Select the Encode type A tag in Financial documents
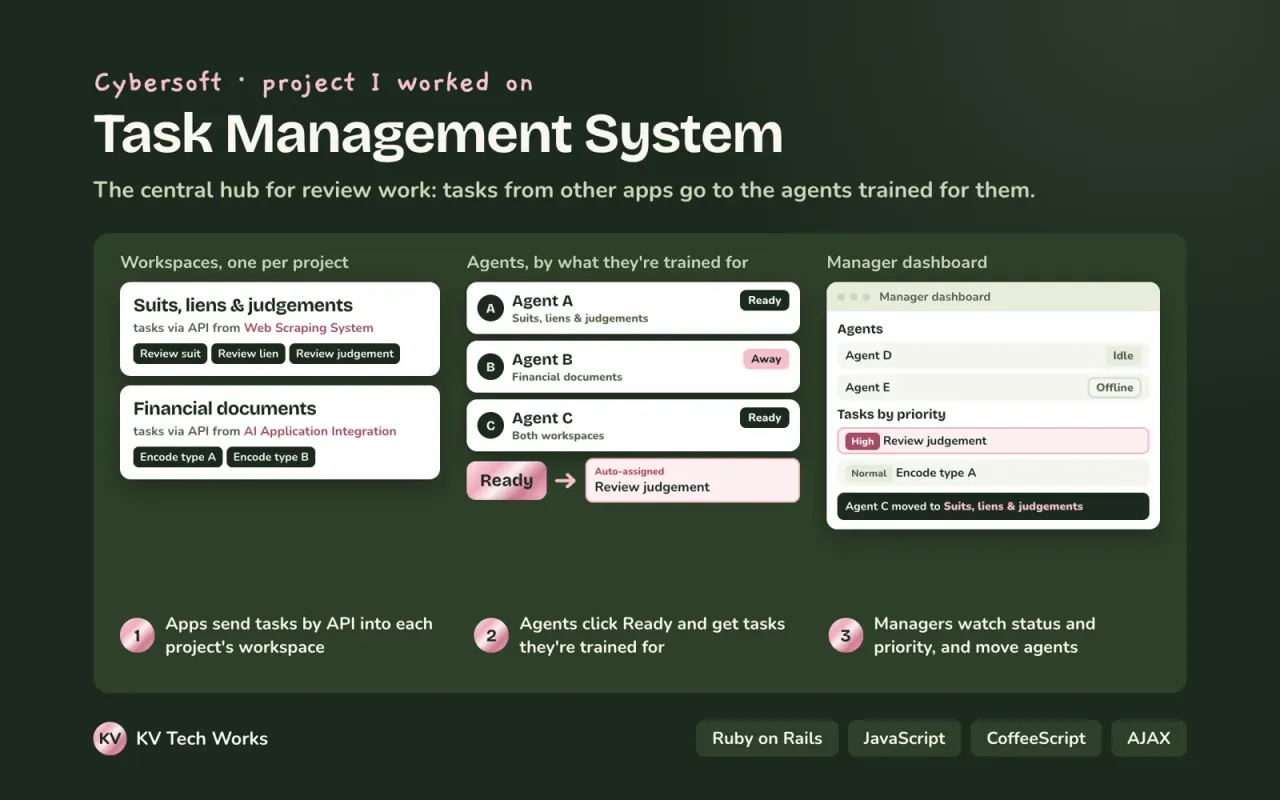This screenshot has height=800, width=1280. coord(178,457)
